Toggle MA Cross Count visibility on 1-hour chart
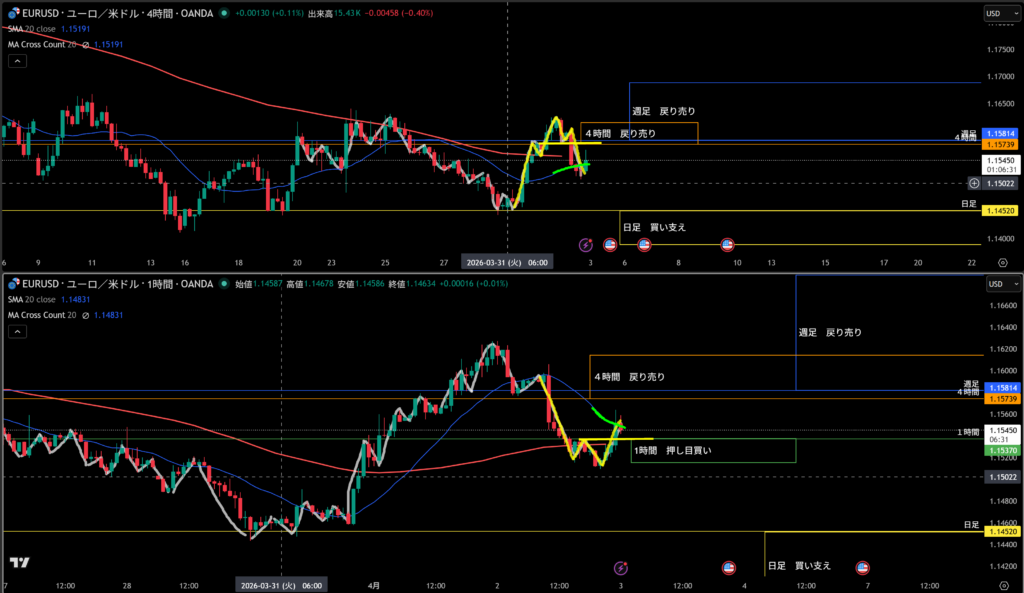 point(86,315)
